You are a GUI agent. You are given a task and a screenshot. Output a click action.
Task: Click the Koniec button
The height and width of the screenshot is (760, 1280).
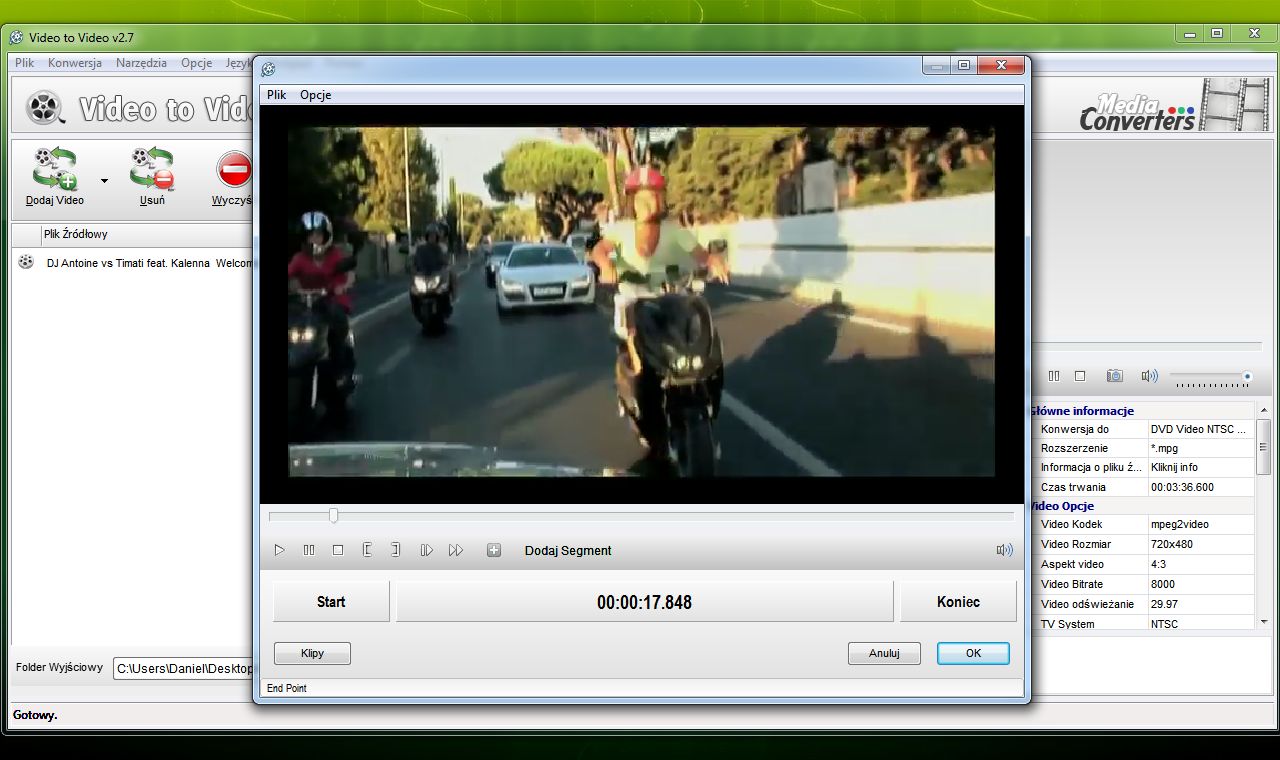tap(958, 602)
